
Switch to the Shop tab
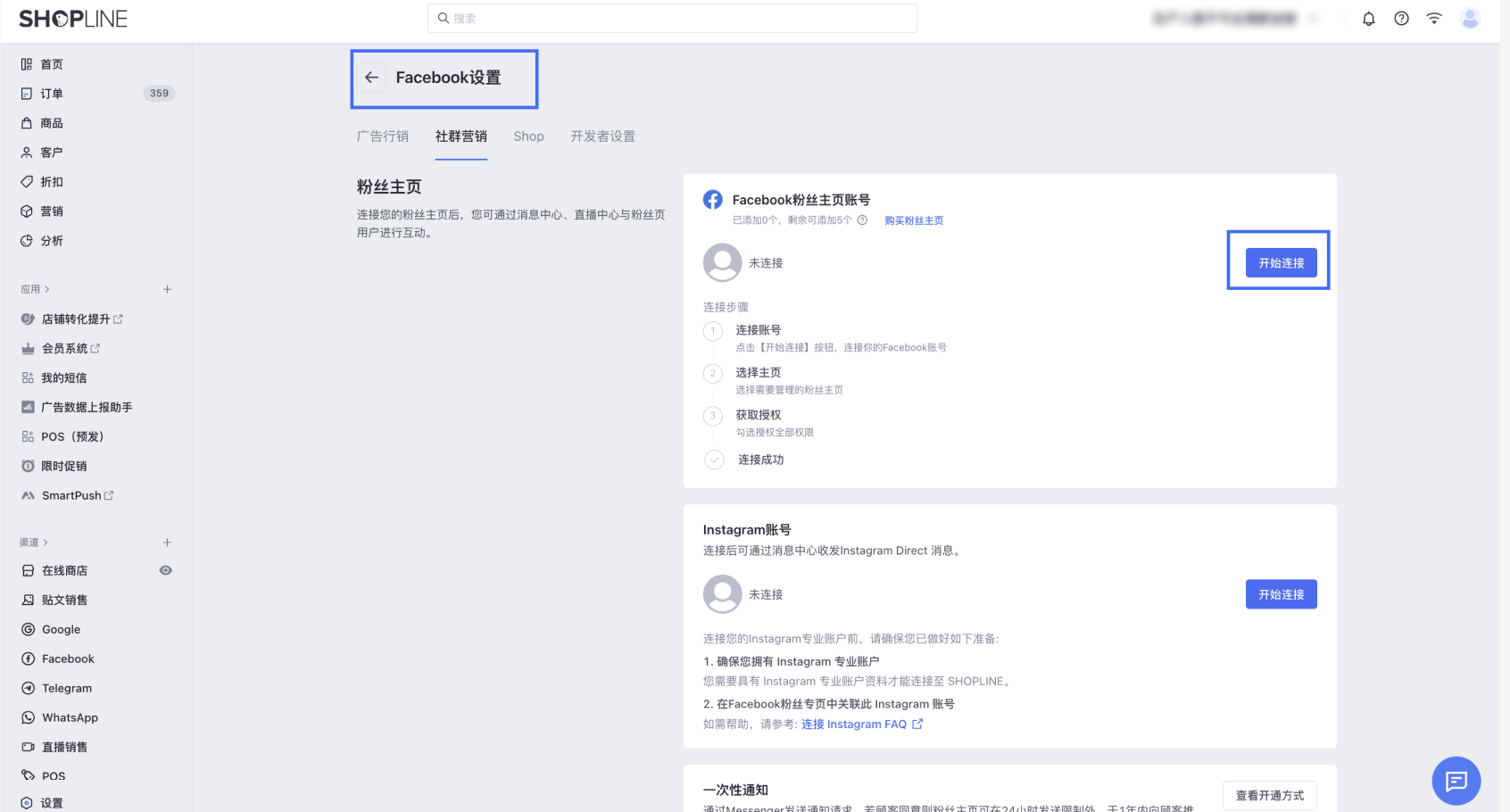[529, 137]
